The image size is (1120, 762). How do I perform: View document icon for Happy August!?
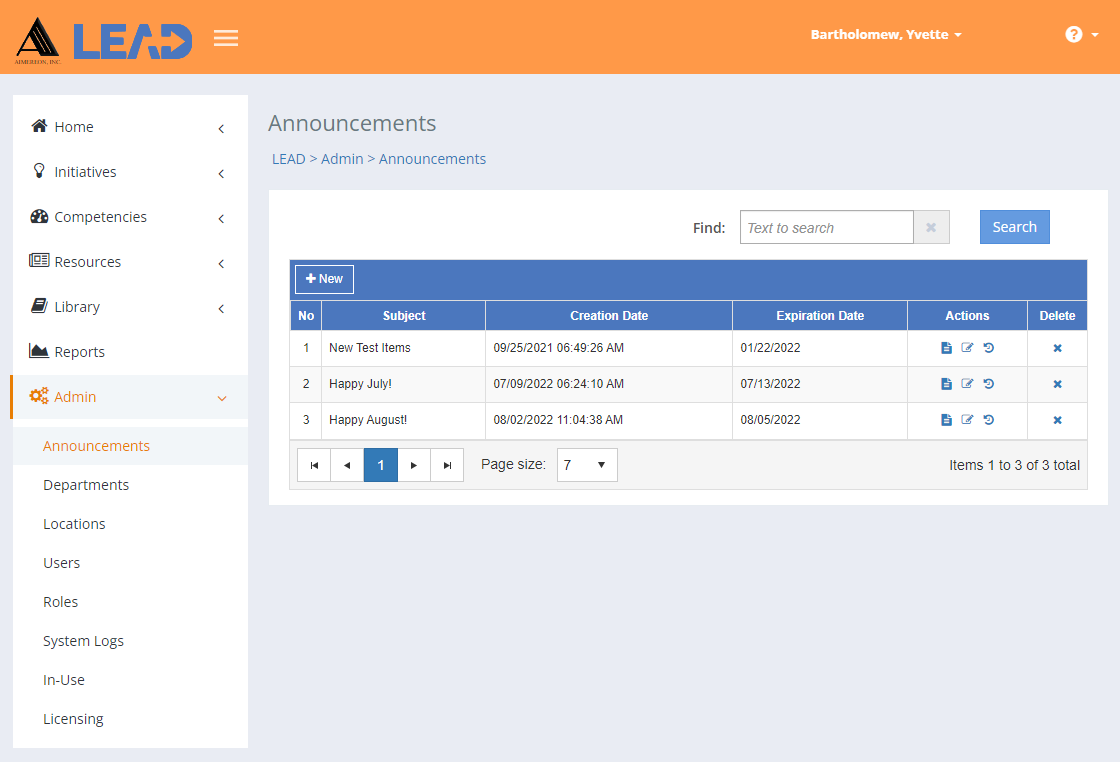[x=946, y=420]
